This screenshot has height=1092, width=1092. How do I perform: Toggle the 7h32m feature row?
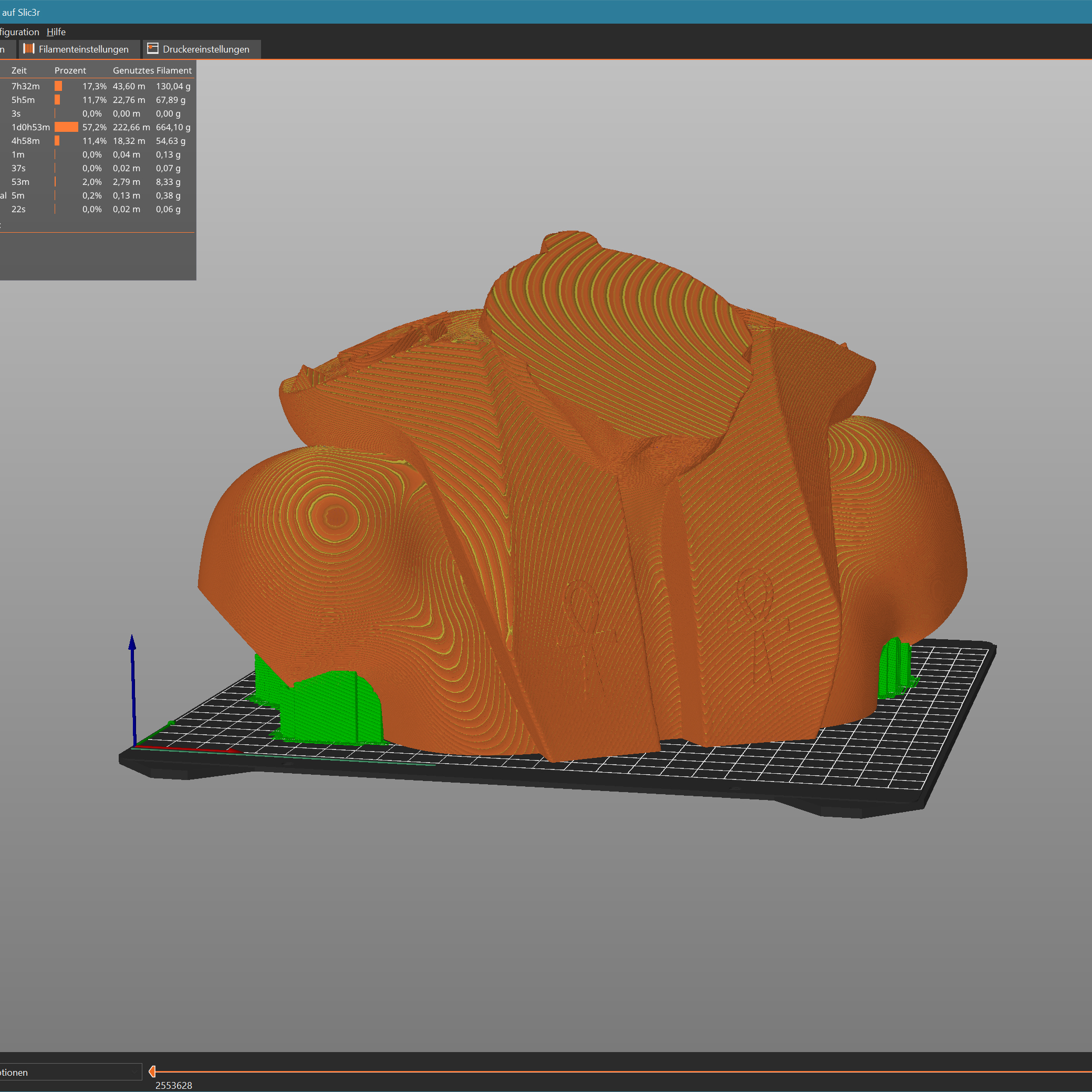[25, 86]
